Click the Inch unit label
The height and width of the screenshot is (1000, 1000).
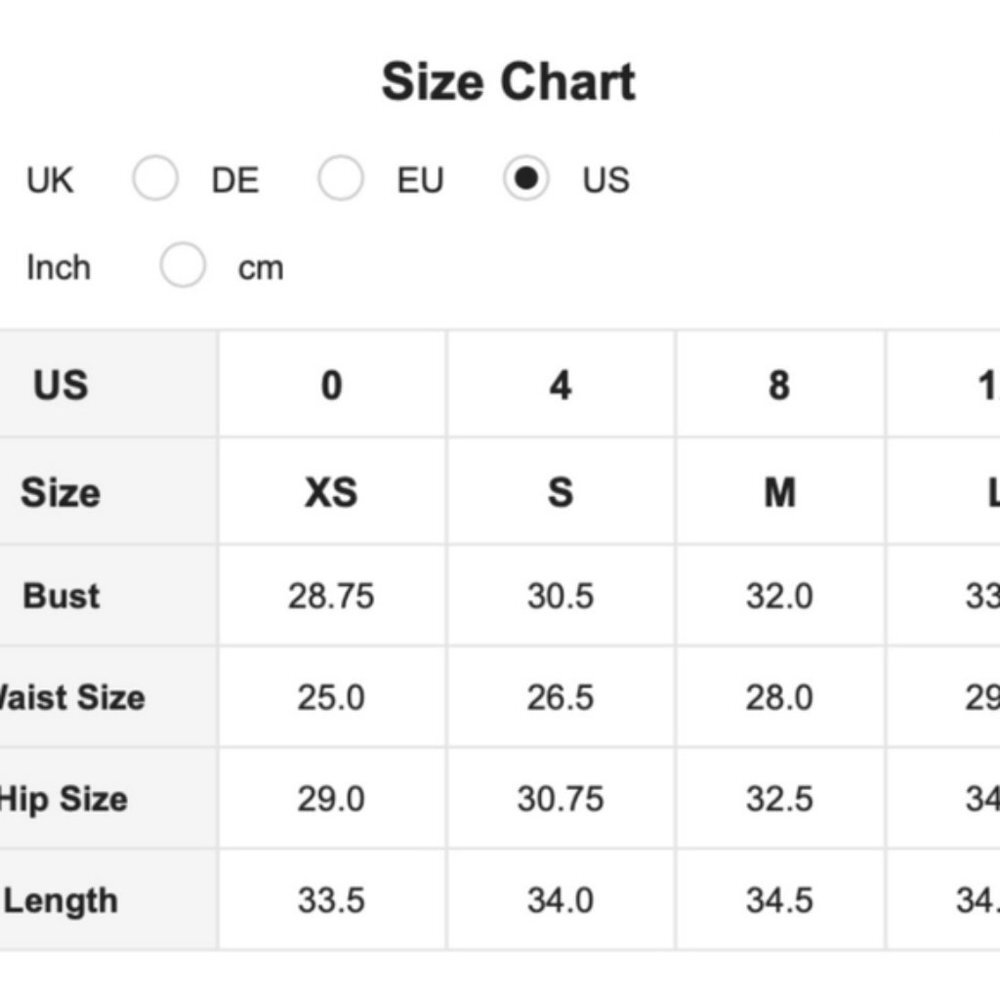click(58, 268)
